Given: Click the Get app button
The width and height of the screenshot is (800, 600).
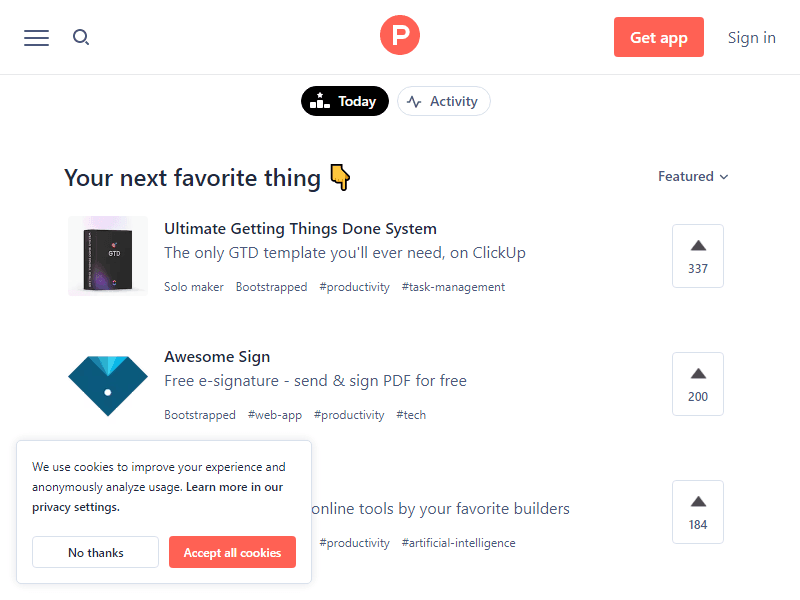Looking at the screenshot, I should [659, 38].
